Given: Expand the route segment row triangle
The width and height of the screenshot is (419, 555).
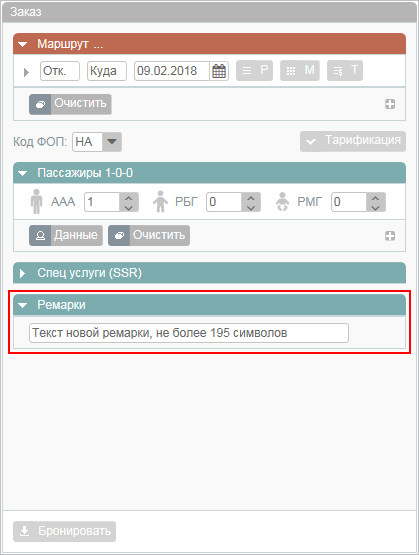Looking at the screenshot, I should pos(26,72).
